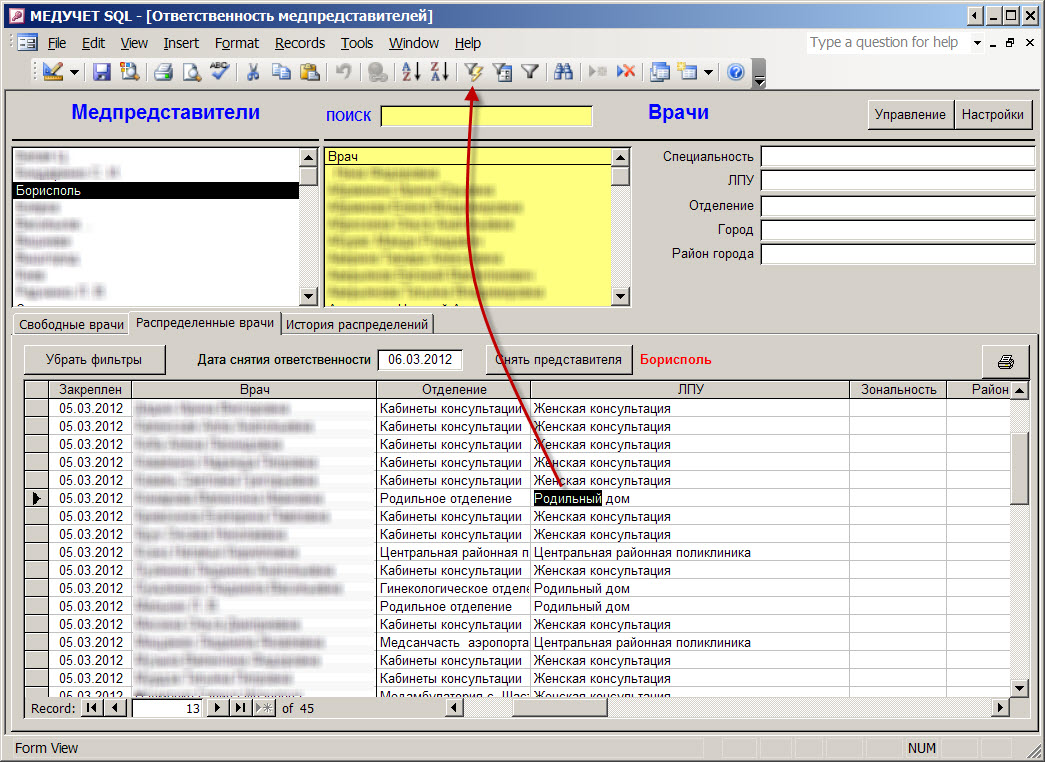Go to first record navigation button

pyautogui.click(x=91, y=708)
